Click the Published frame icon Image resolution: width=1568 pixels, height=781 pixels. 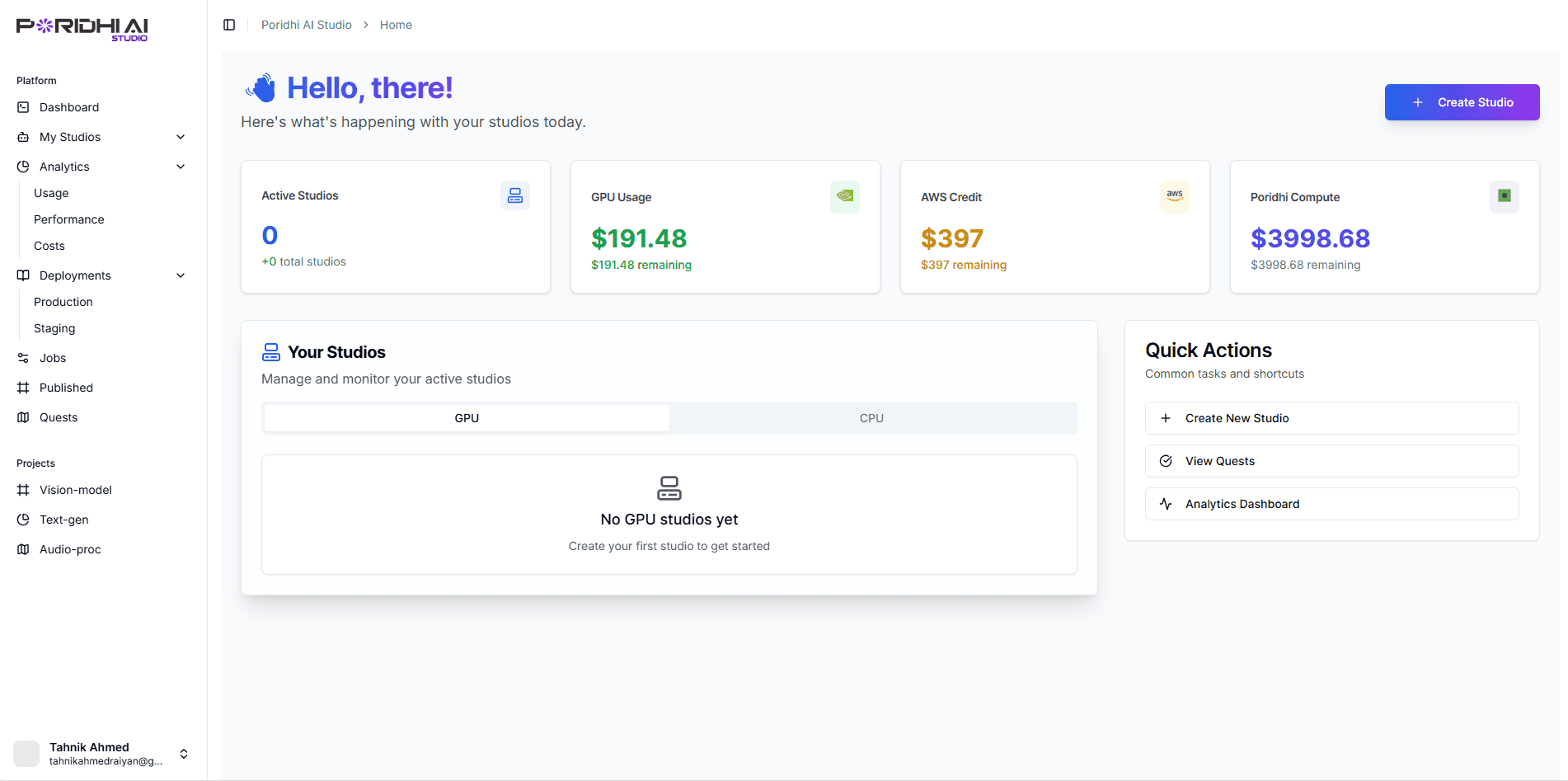click(x=23, y=388)
